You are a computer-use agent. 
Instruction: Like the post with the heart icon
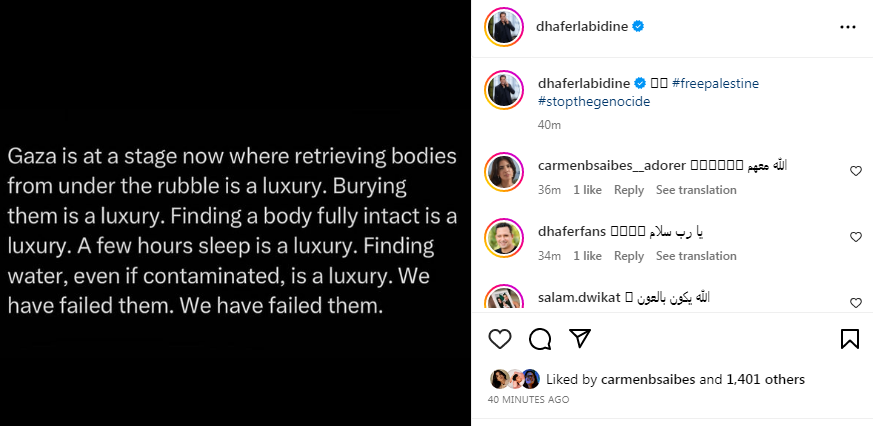pyautogui.click(x=500, y=339)
